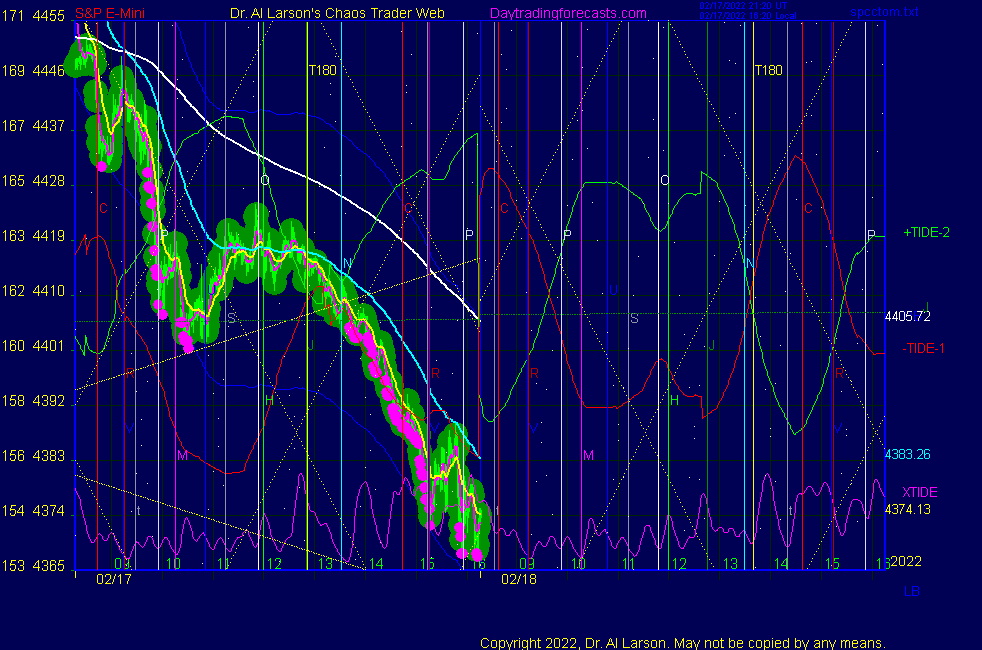Click the '02/17/2022 21:20 UT' timestamp
This screenshot has width=982, height=650.
[743, 6]
